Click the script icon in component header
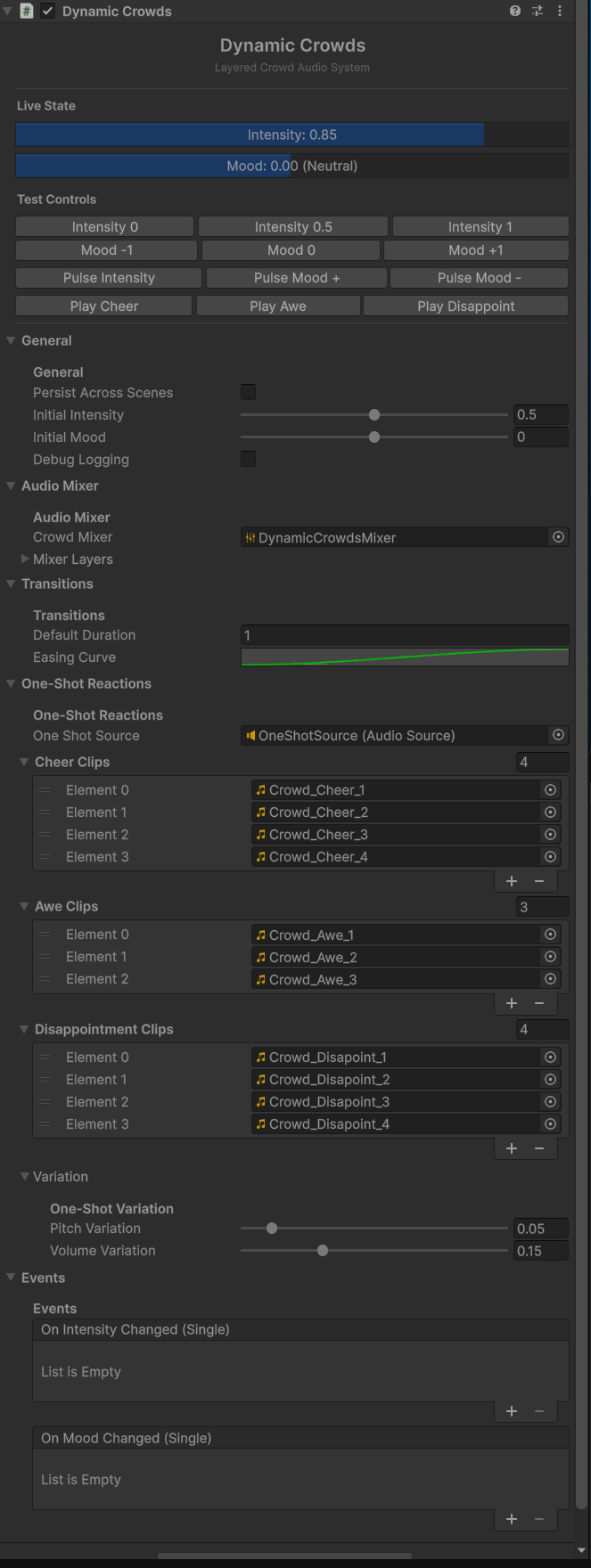 tap(26, 11)
